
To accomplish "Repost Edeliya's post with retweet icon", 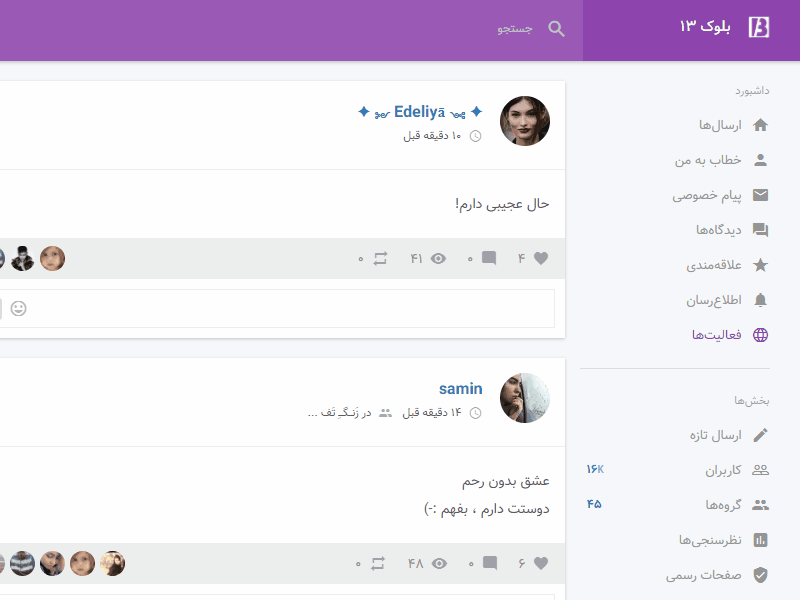I will click(x=380, y=258).
